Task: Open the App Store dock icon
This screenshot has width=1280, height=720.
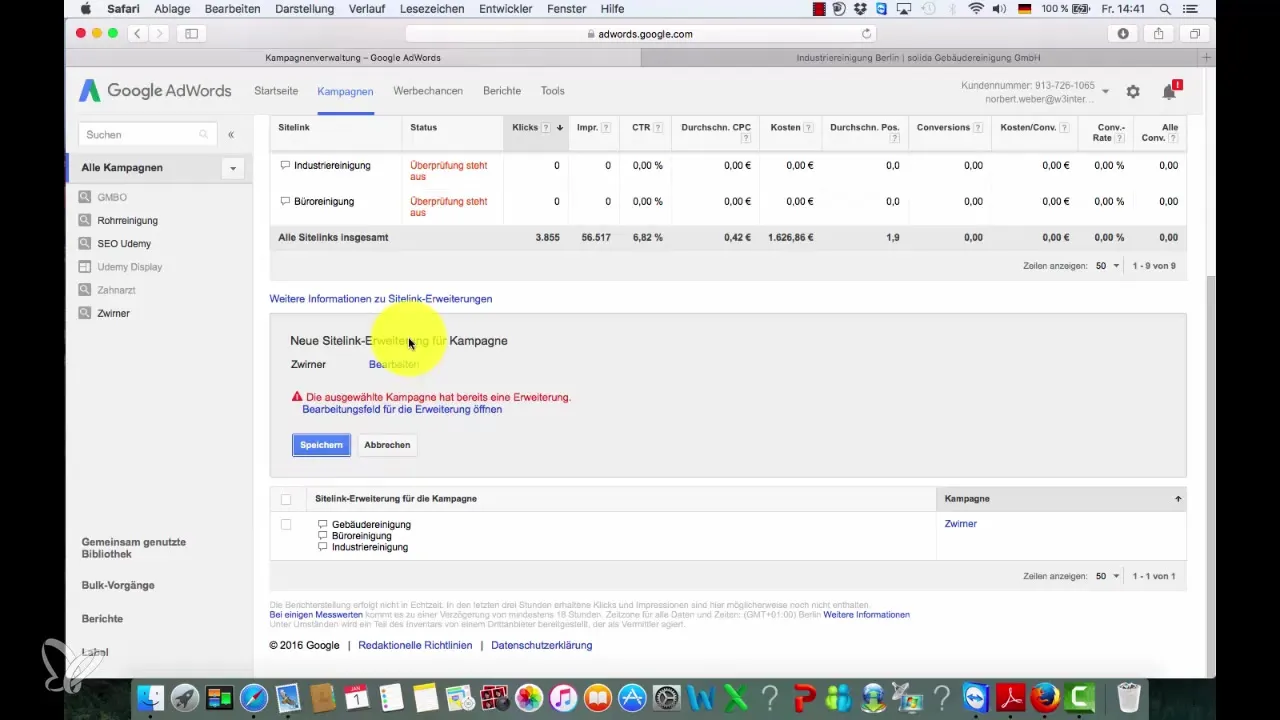Action: (x=632, y=696)
